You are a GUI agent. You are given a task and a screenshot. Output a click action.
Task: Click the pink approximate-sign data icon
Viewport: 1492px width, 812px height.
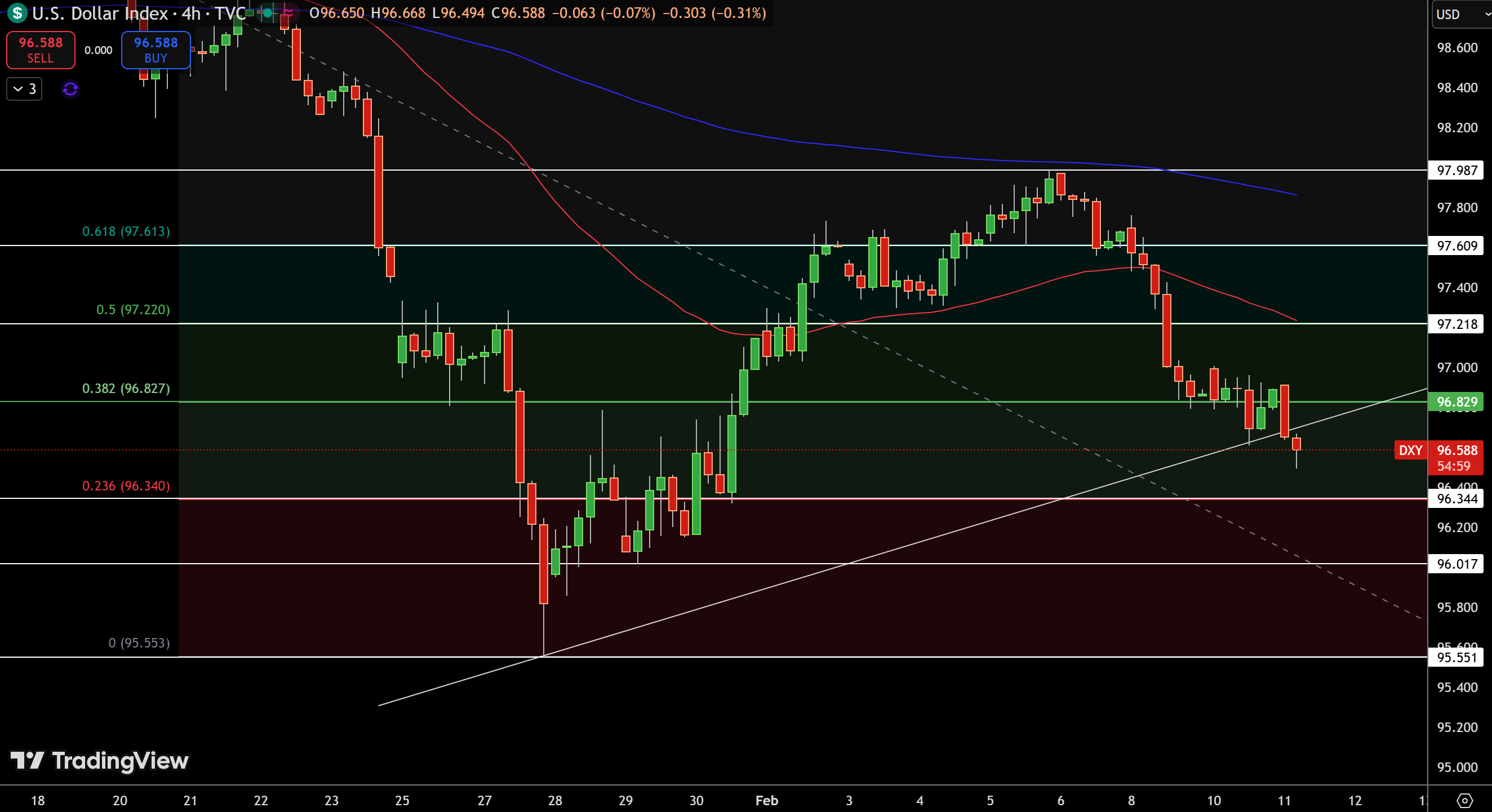(287, 12)
